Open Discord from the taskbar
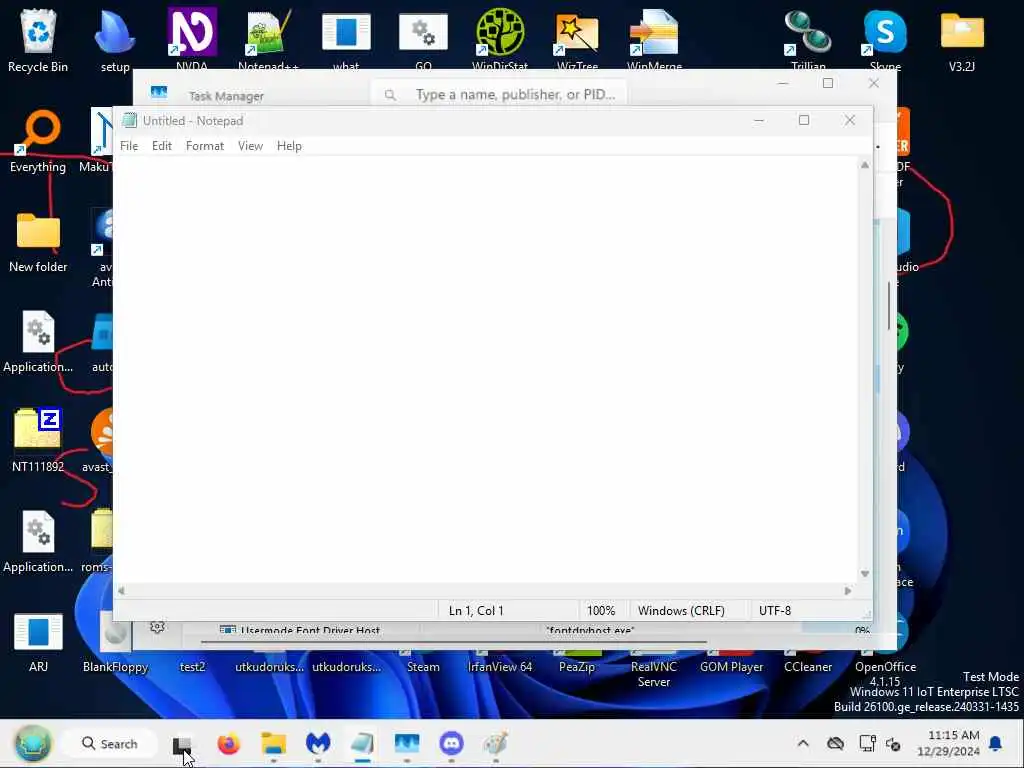1024x768 pixels. coord(451,744)
